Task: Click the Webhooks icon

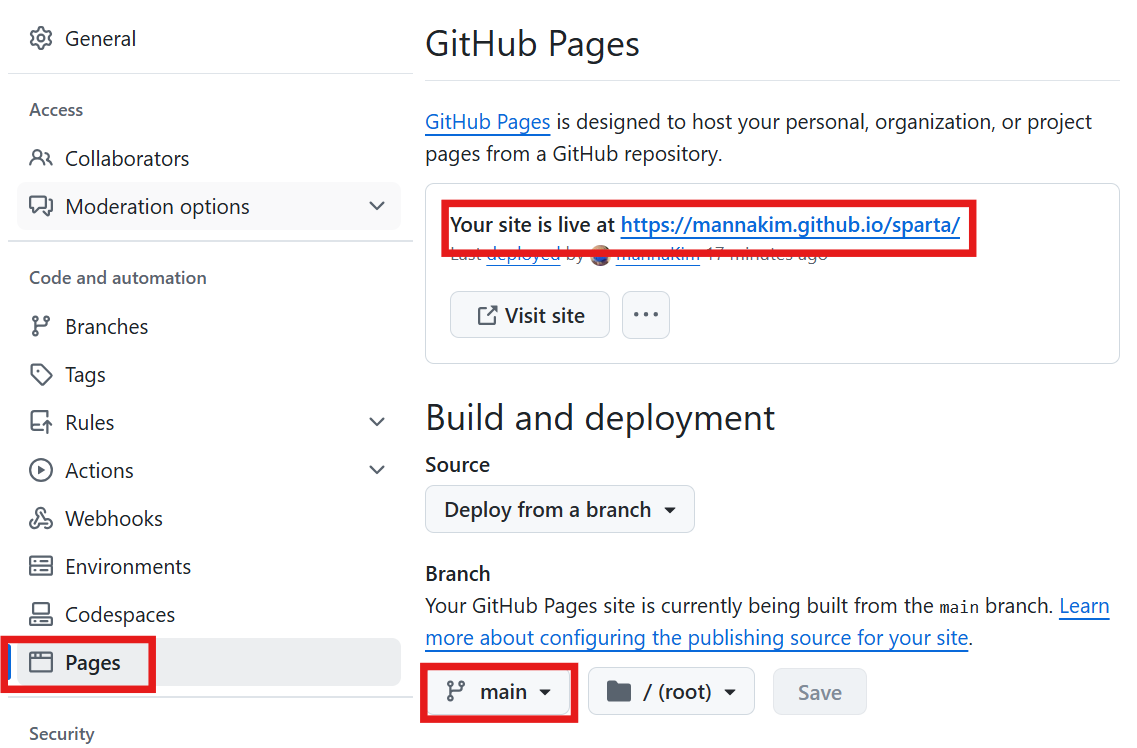Action: 41,518
